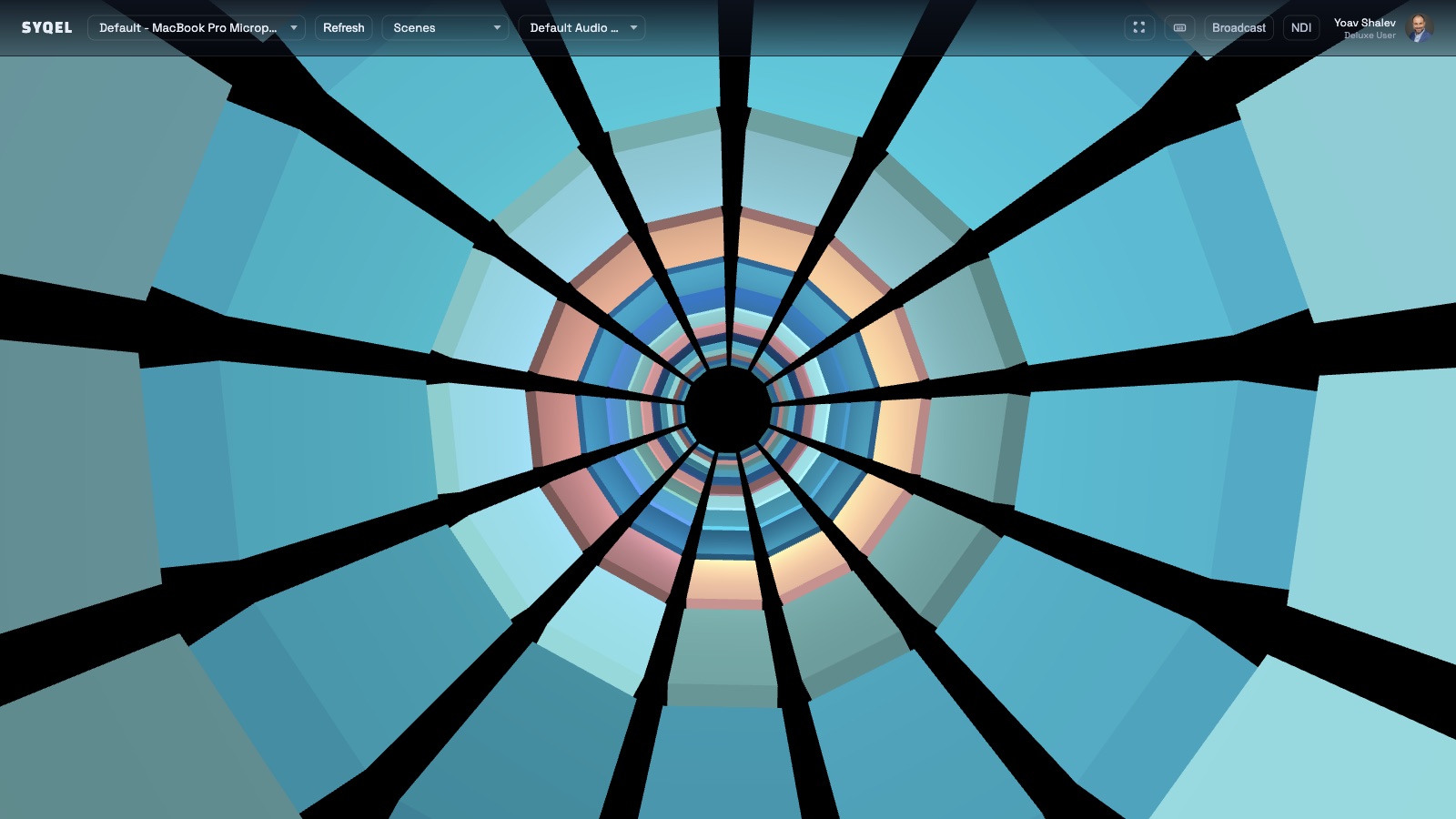Open the MacBook Pro Microphone input dropdown
The width and height of the screenshot is (1456, 819).
point(197,27)
